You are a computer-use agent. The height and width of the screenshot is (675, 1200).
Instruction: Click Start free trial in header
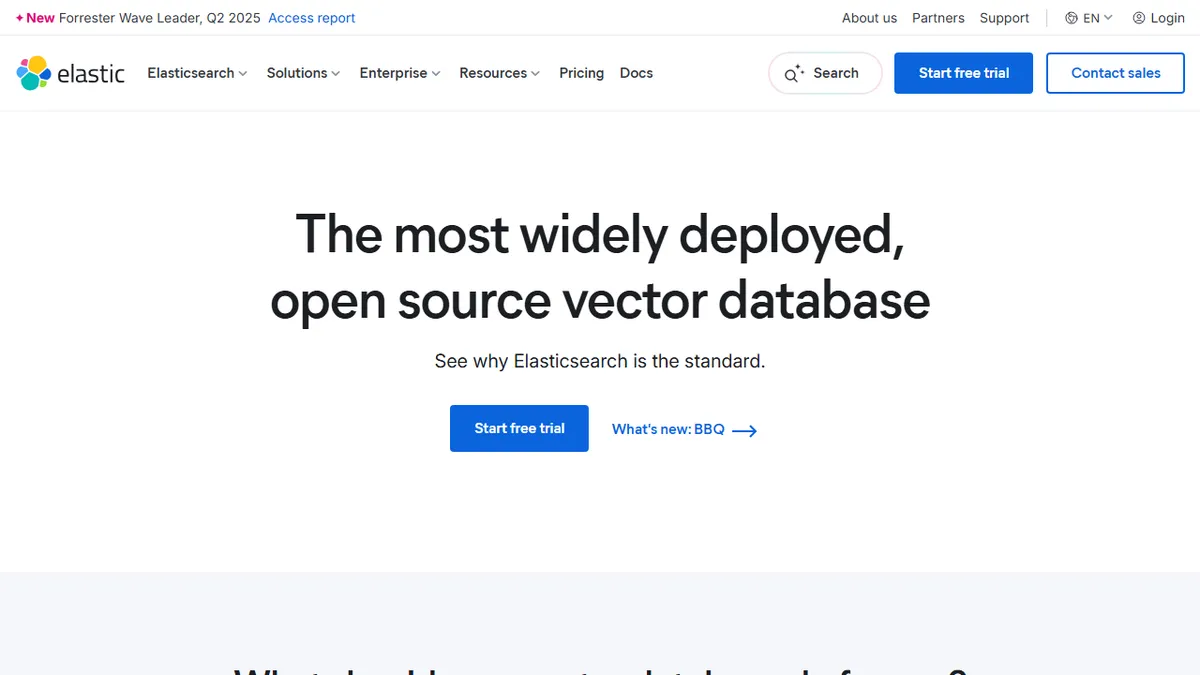964,73
